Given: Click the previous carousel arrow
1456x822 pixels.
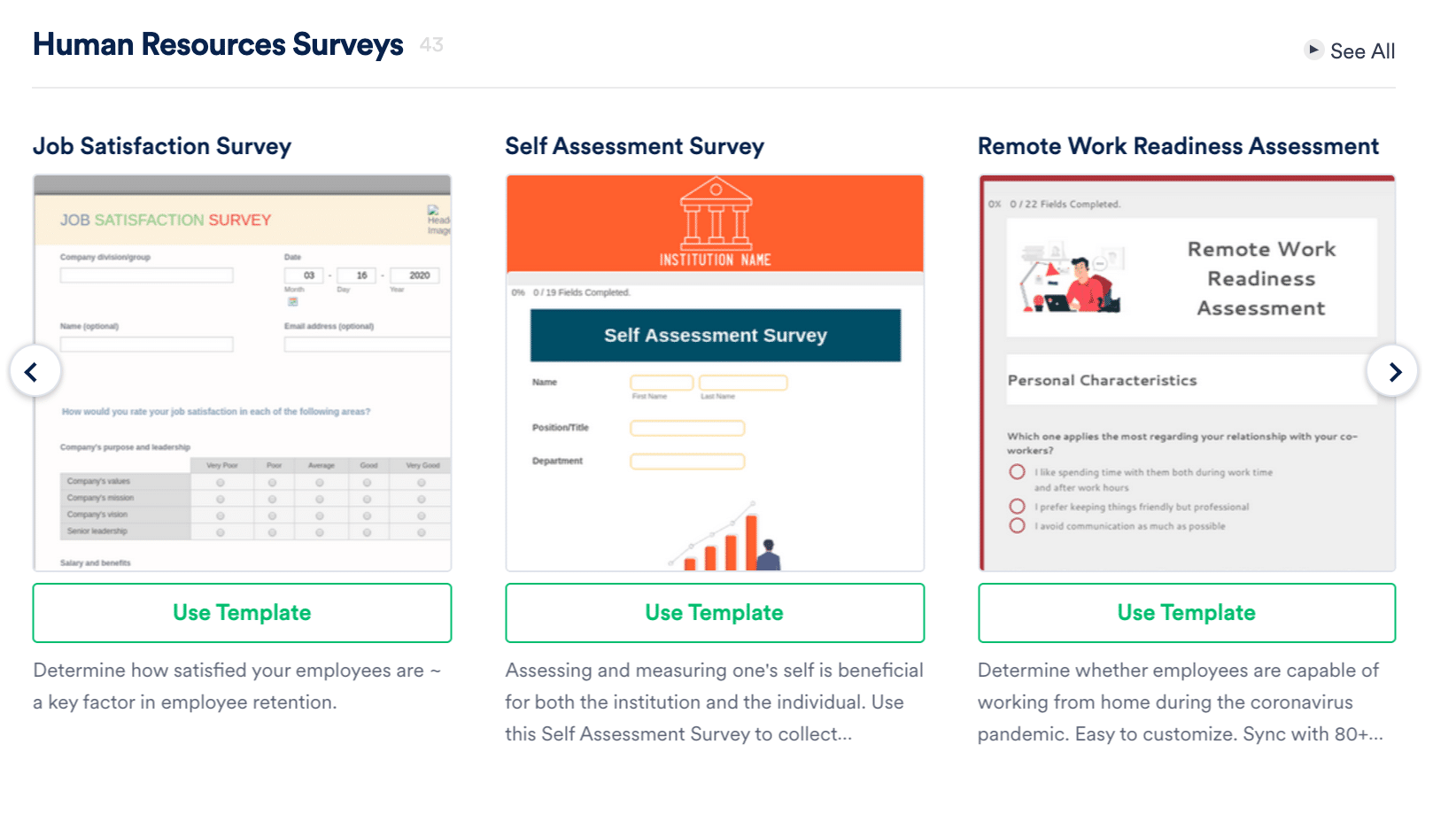Looking at the screenshot, I should 35,371.
